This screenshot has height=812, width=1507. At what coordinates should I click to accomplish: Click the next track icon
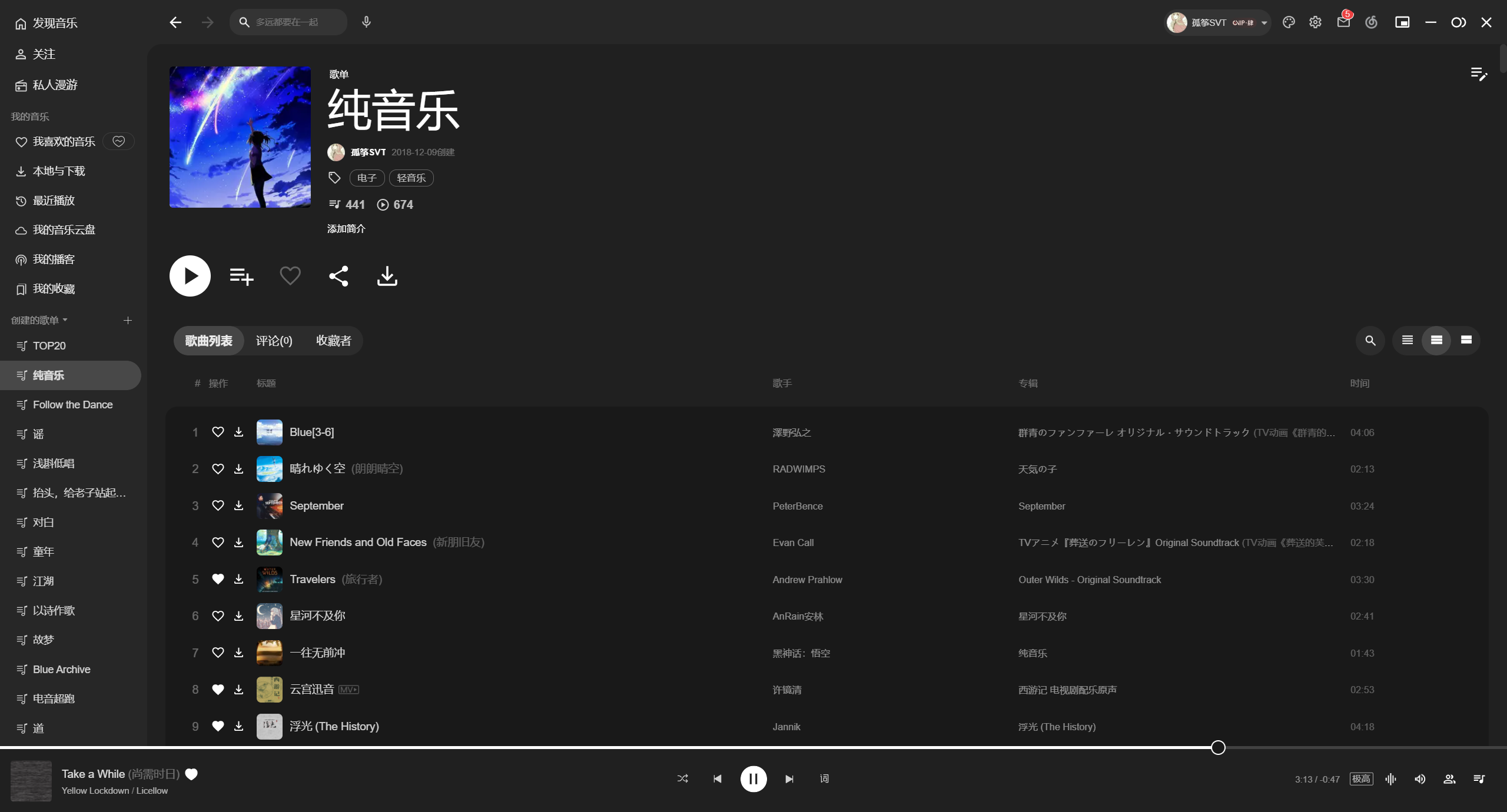tap(789, 779)
